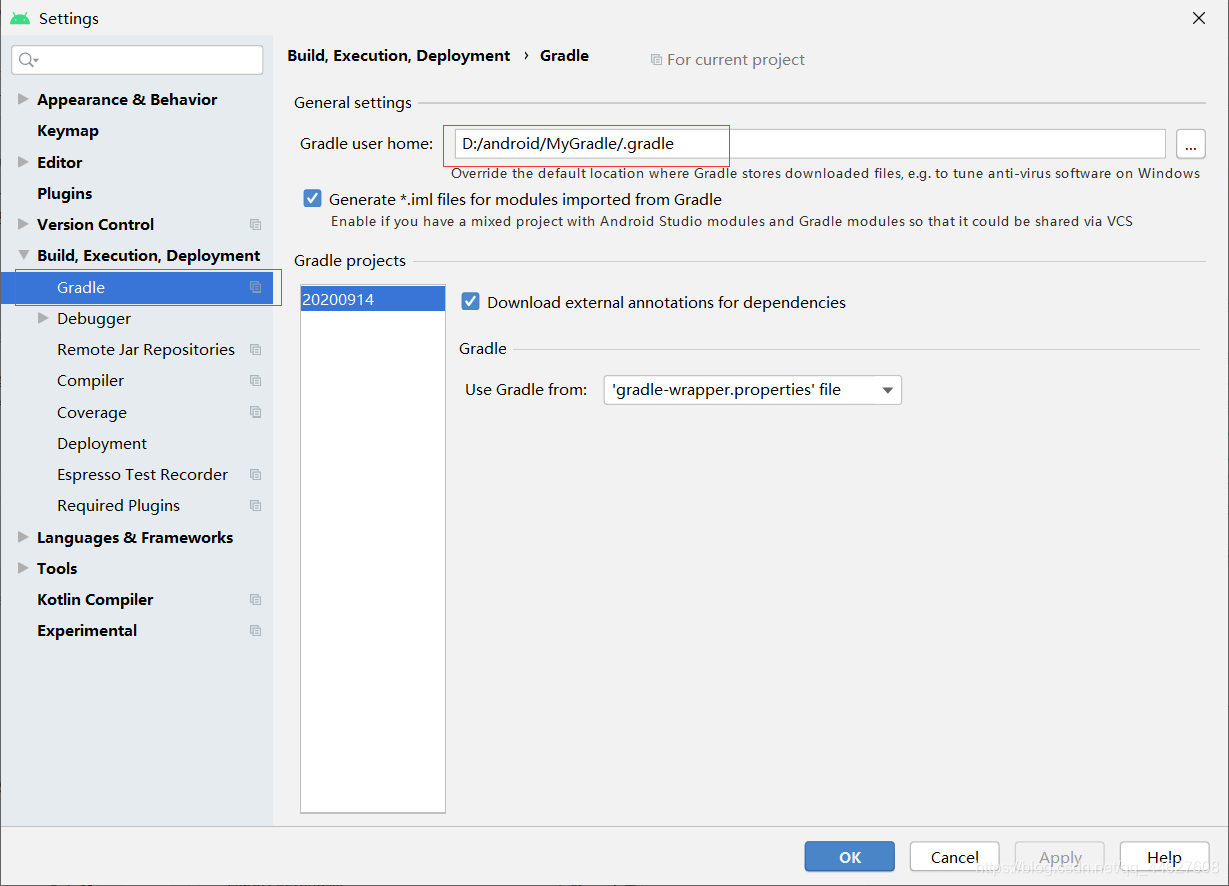
Task: Toggle 'Download external annotations for dependencies' checkbox
Action: 471,302
